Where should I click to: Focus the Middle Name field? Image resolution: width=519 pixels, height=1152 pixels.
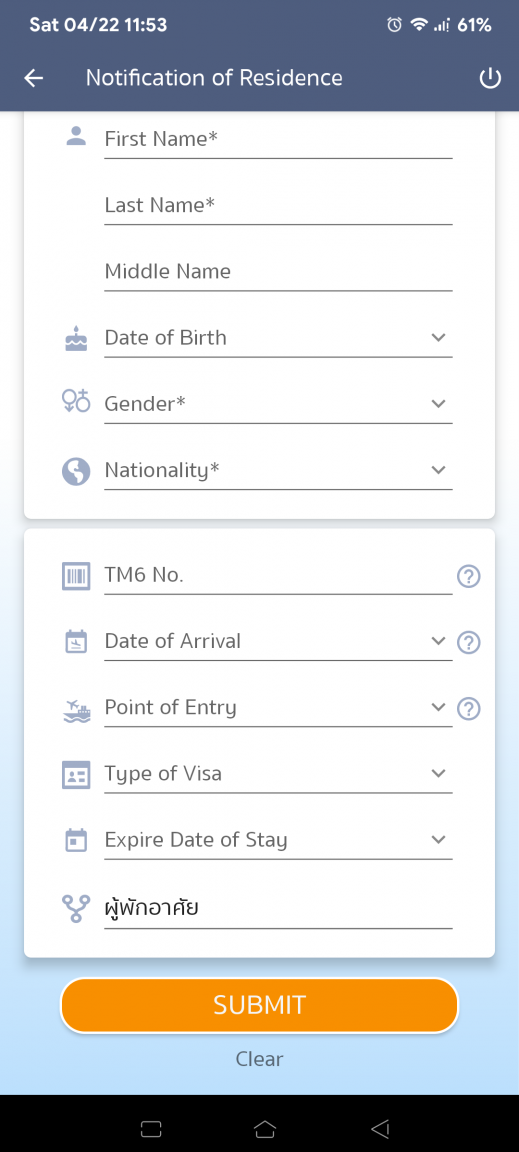click(x=278, y=272)
